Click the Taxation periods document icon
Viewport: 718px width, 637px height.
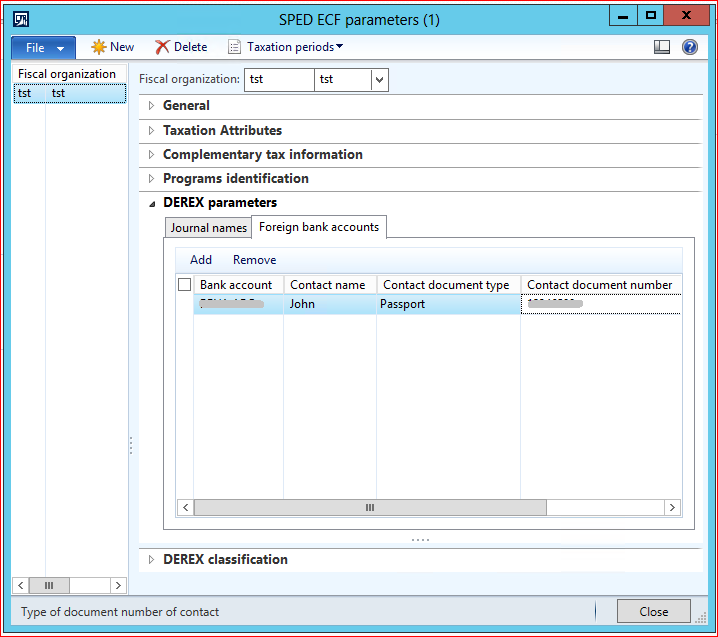[234, 47]
